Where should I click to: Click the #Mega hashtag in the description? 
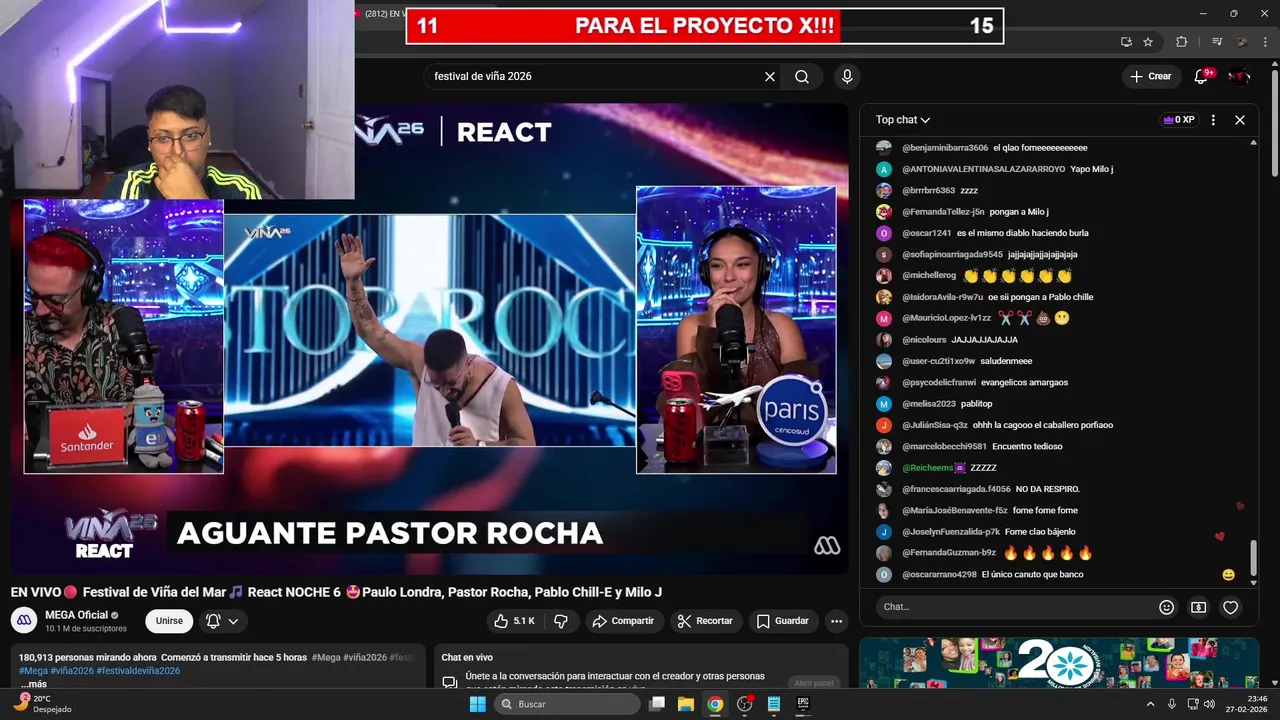(x=33, y=671)
